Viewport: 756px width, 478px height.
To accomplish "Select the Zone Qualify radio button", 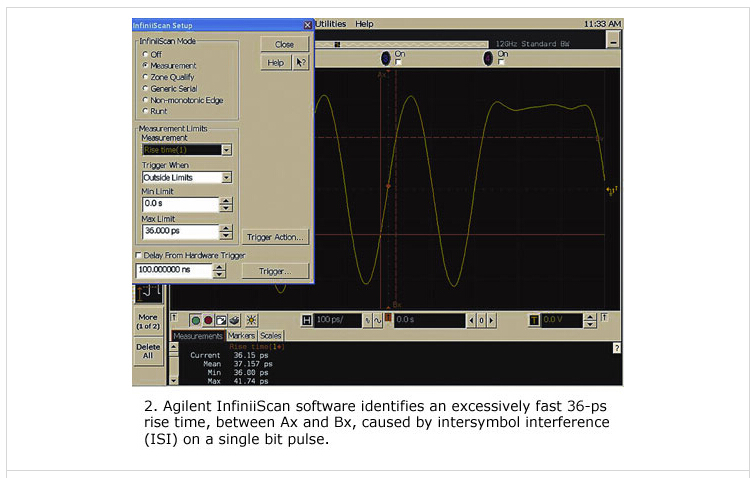I will (146, 77).
